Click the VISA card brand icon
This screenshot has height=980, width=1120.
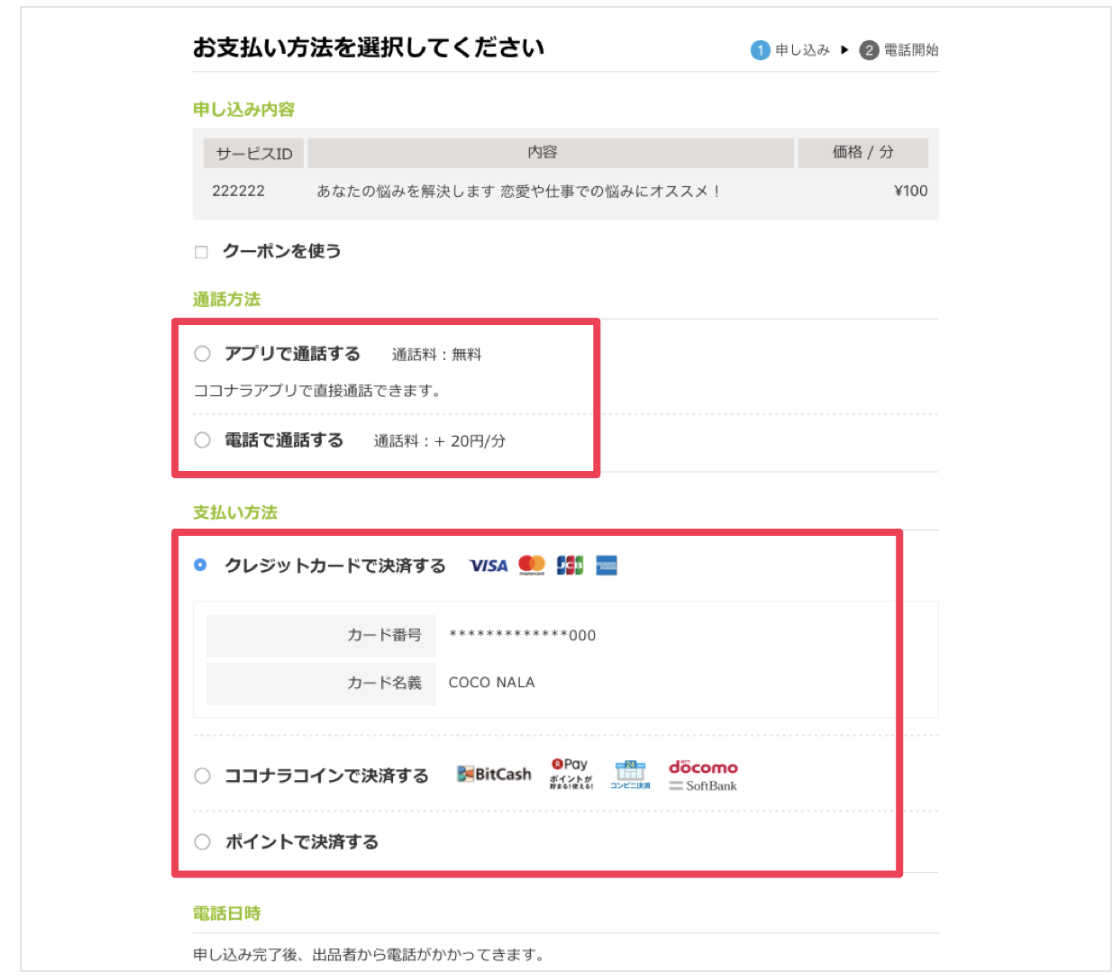488,565
